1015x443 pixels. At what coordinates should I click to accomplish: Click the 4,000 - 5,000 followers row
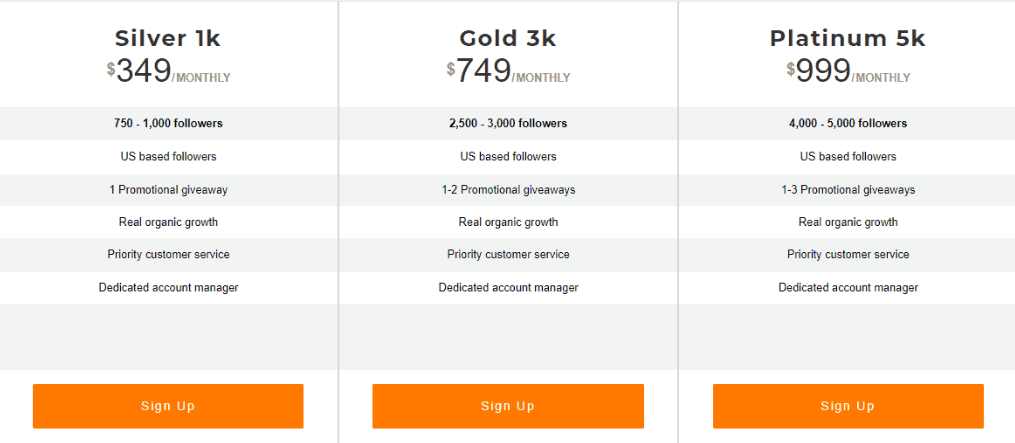pos(848,123)
